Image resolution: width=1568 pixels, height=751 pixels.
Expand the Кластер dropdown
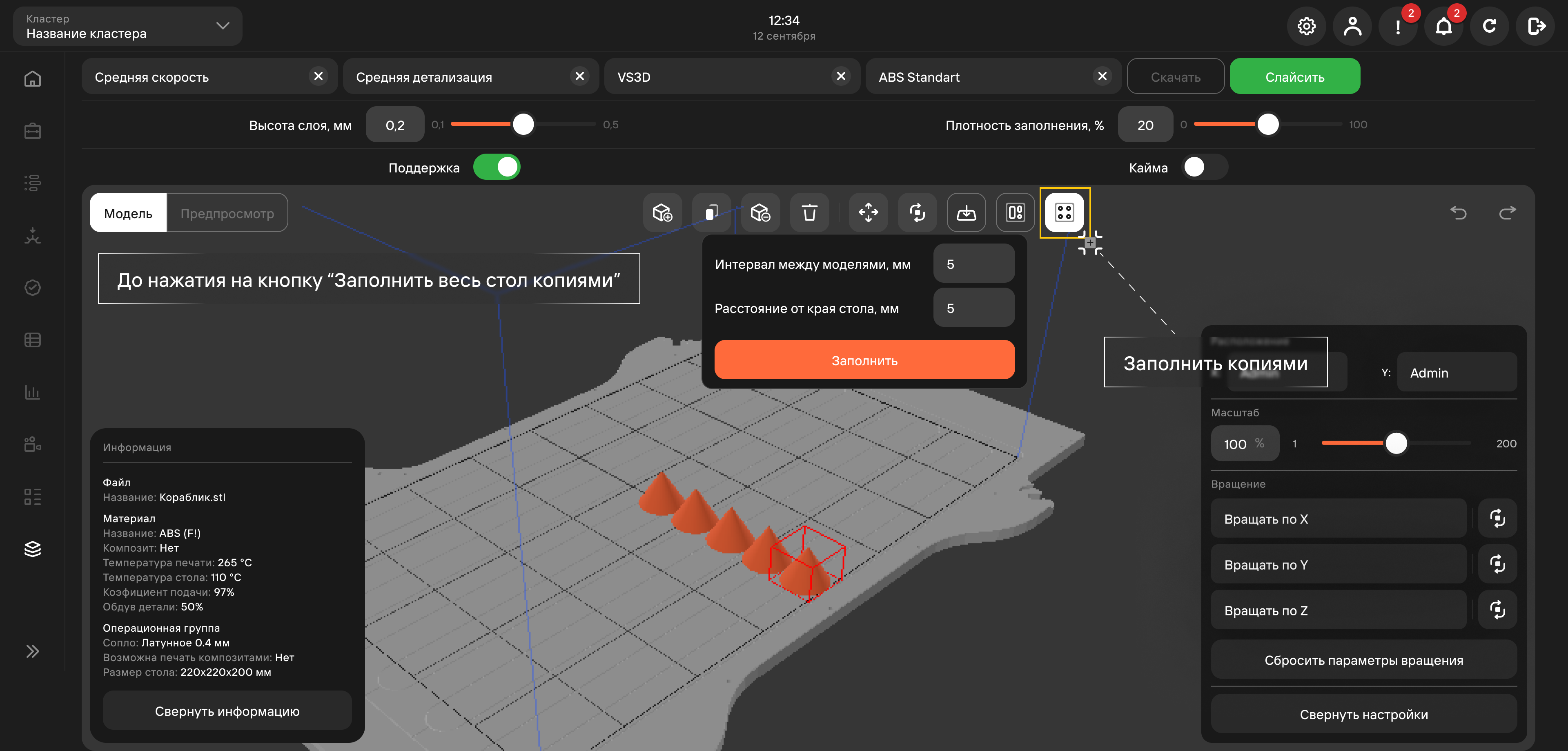coord(128,26)
